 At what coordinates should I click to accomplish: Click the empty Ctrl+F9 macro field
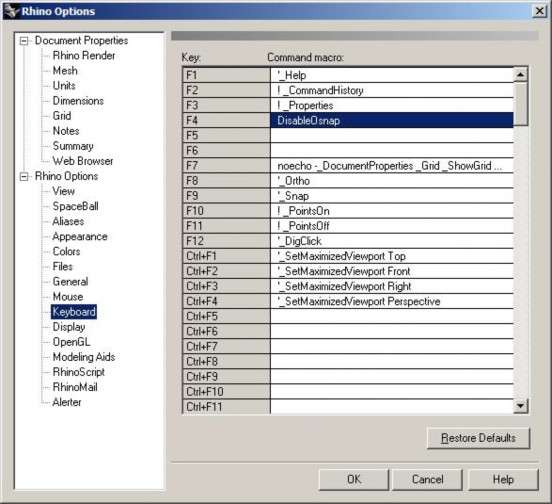(392, 377)
